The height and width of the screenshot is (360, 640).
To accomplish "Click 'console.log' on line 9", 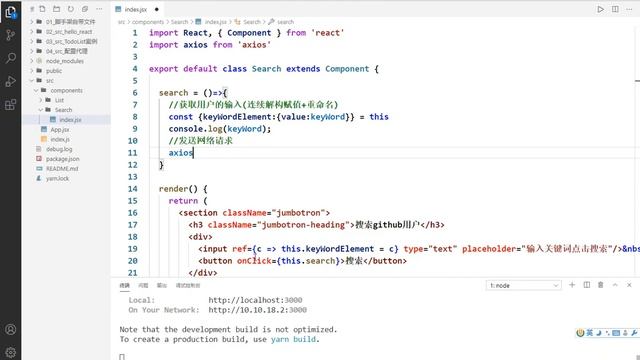I will coord(196,129).
